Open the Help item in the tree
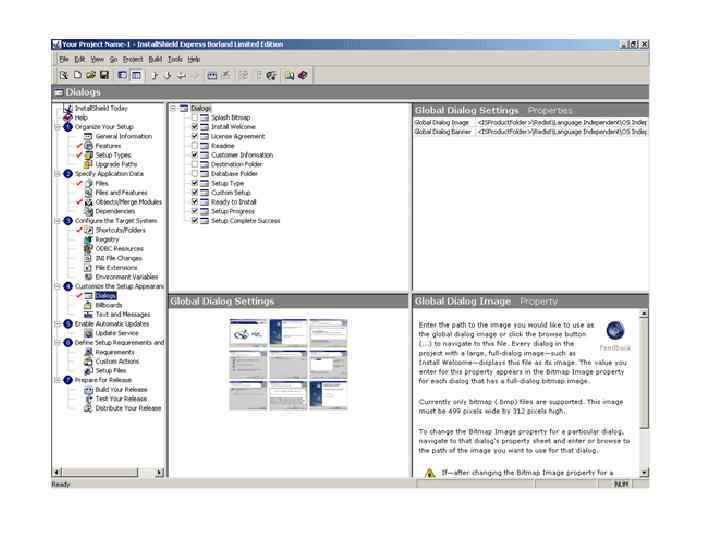This screenshot has width=720, height=540. tap(81, 118)
